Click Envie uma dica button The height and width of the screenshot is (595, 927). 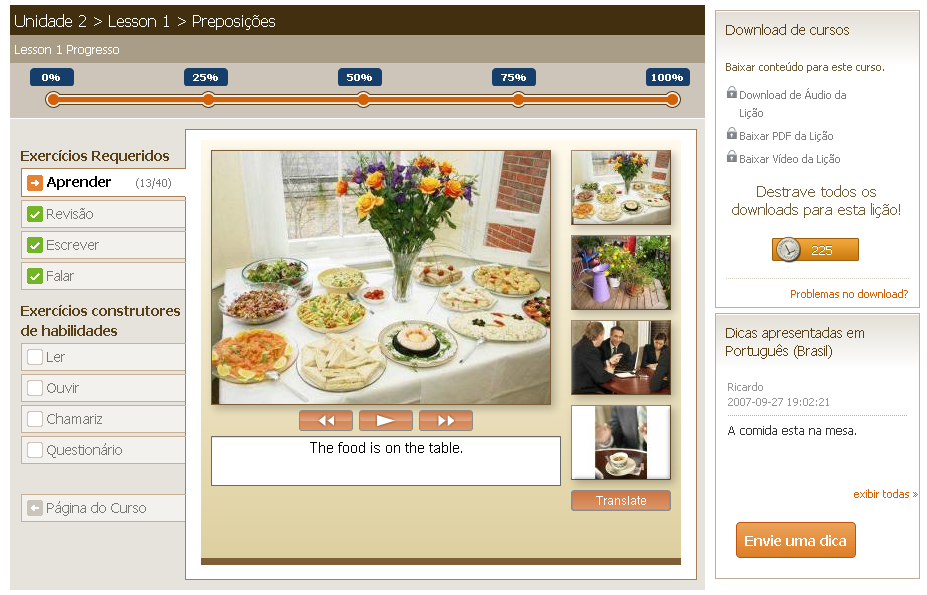[x=795, y=541]
